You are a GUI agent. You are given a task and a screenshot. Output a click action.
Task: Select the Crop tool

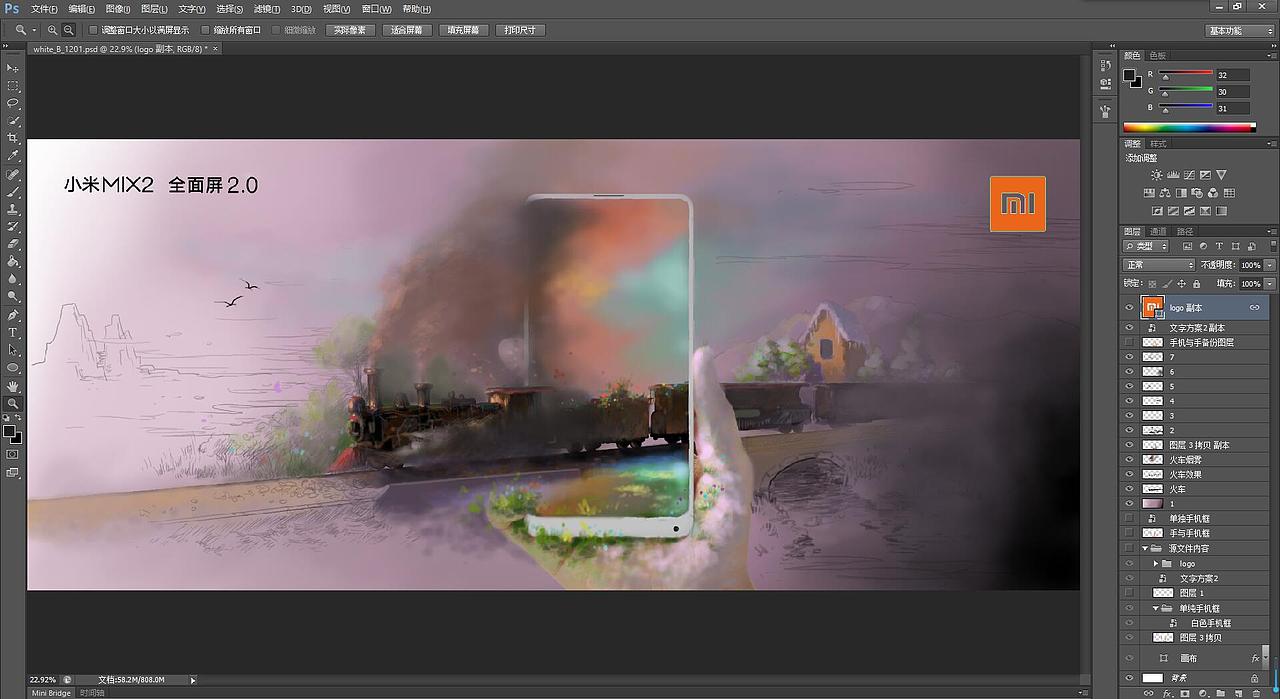pyautogui.click(x=13, y=138)
